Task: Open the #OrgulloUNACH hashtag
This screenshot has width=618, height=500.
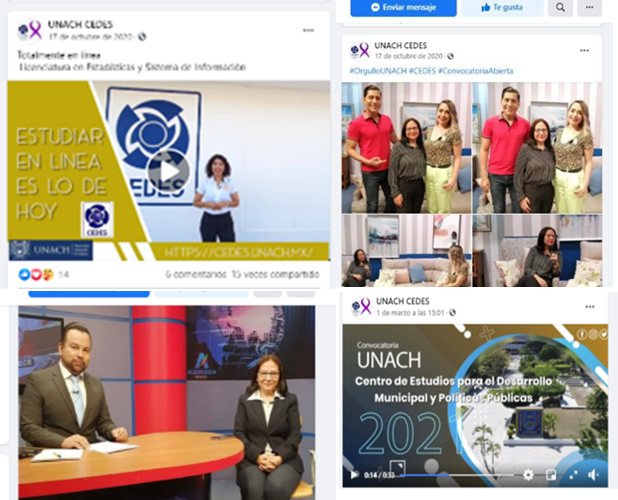Action: click(x=378, y=71)
